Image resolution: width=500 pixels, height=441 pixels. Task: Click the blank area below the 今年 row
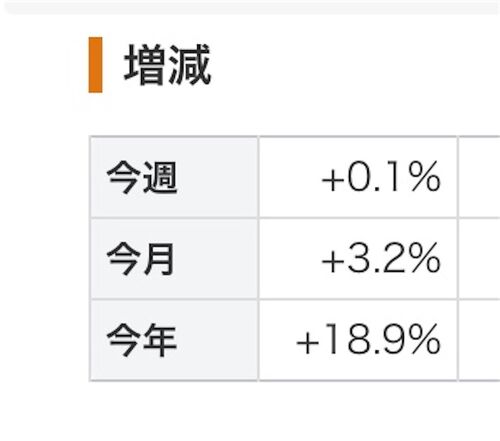[x=250, y=412]
